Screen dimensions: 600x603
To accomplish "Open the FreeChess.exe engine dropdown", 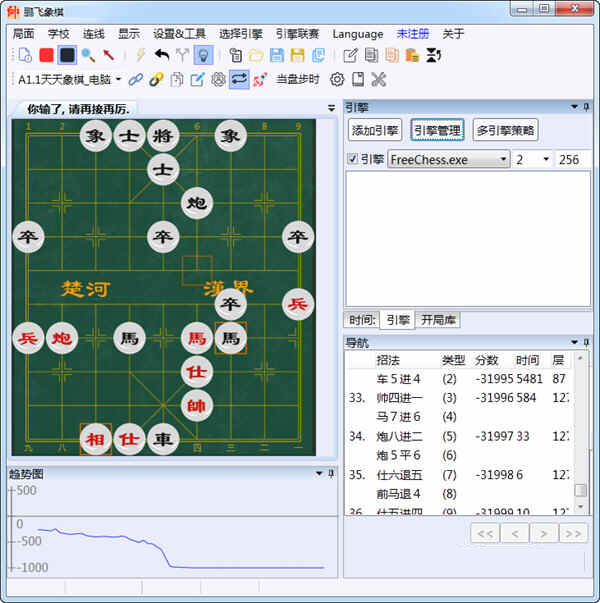I will (504, 159).
